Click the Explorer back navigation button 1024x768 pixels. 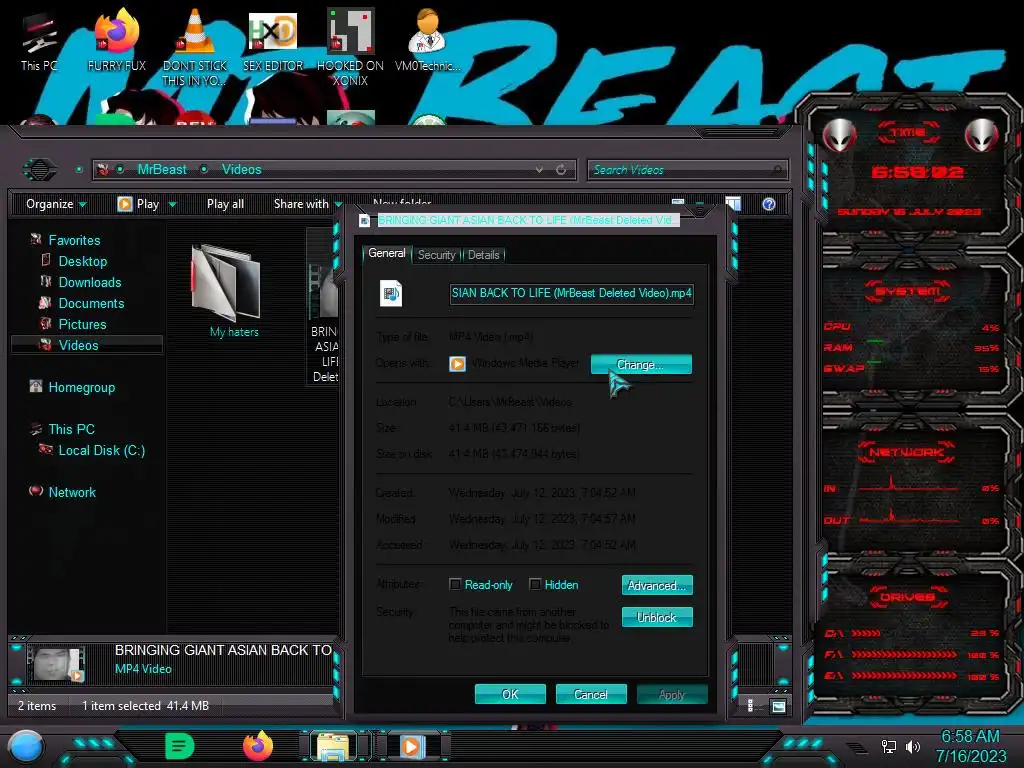tap(40, 170)
